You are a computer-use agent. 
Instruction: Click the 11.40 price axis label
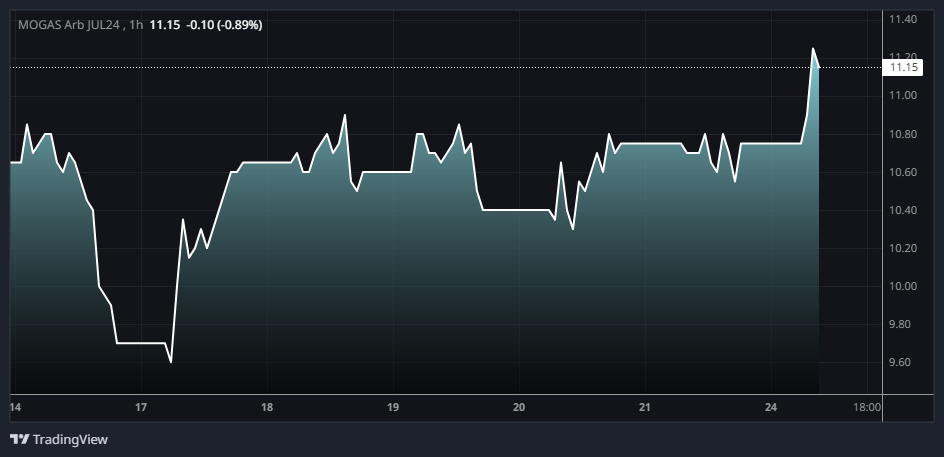pos(903,19)
